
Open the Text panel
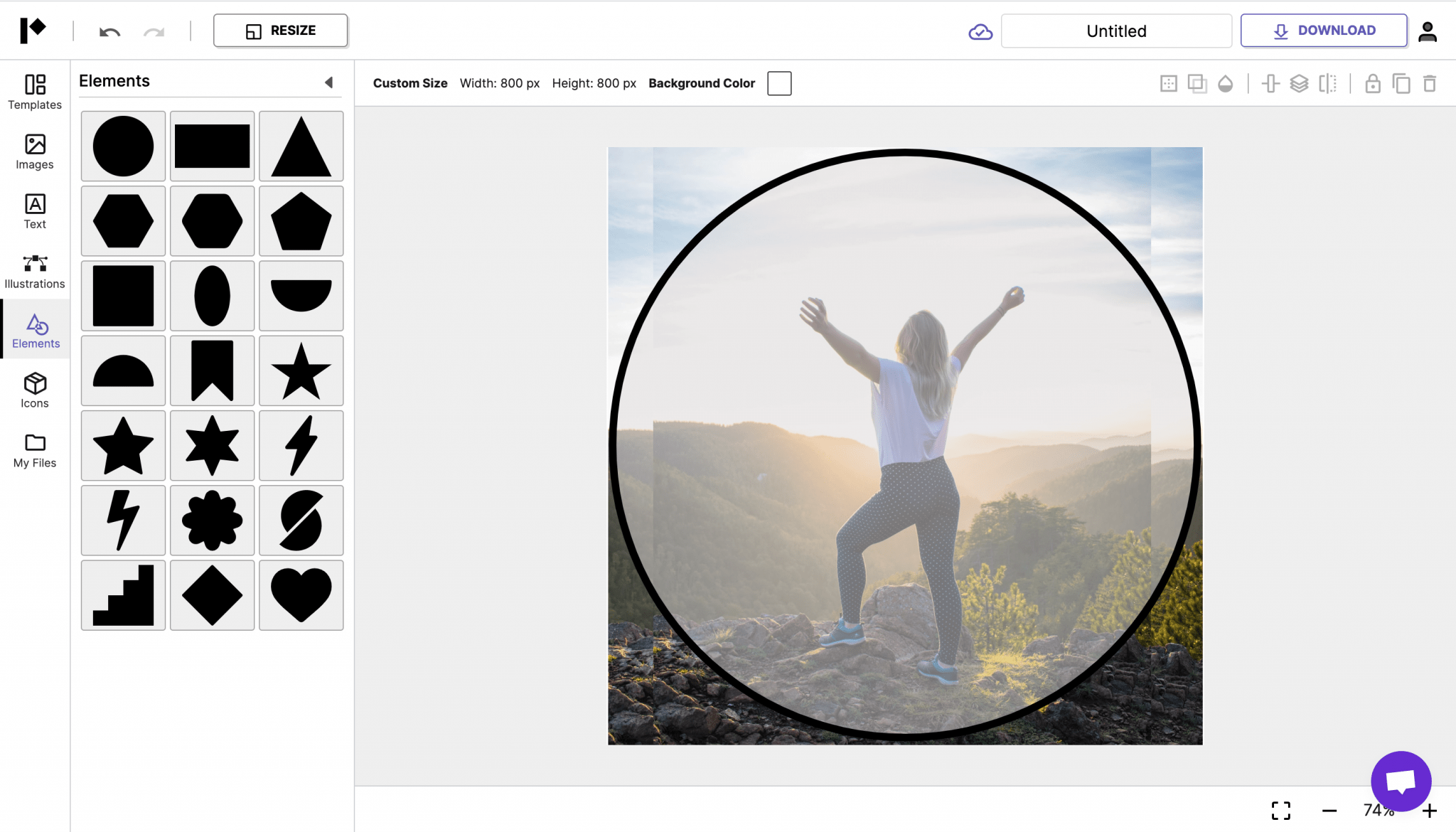[x=34, y=211]
